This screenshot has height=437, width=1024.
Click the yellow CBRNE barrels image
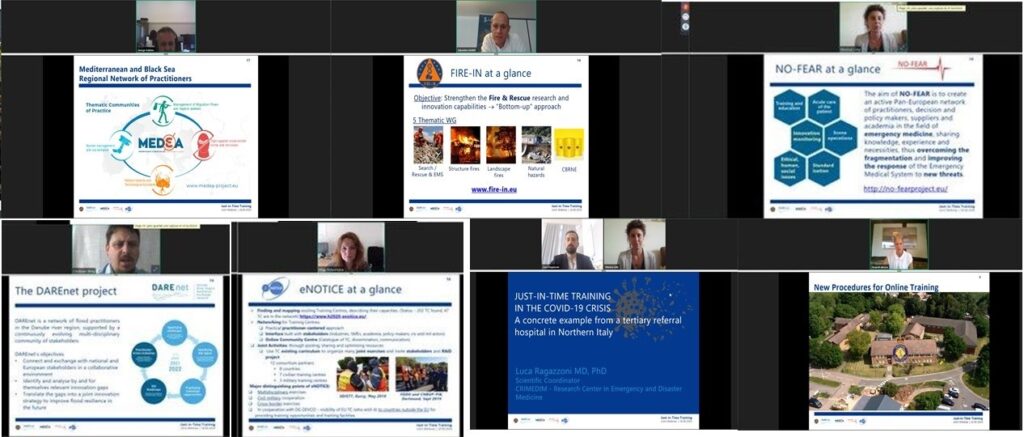click(568, 145)
